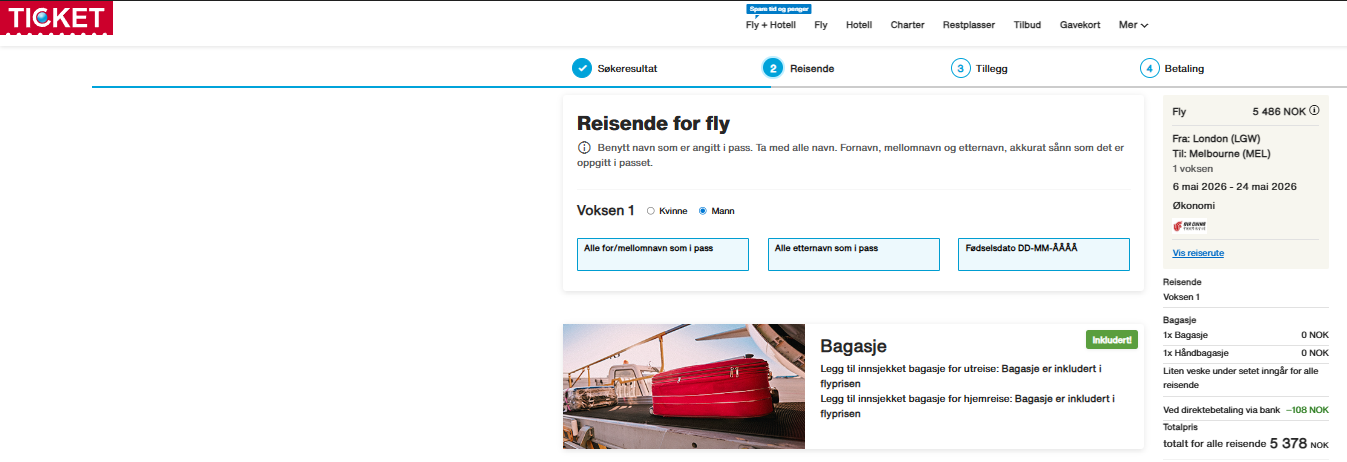
Task: Open the Hotell menu item
Action: [x=859, y=25]
